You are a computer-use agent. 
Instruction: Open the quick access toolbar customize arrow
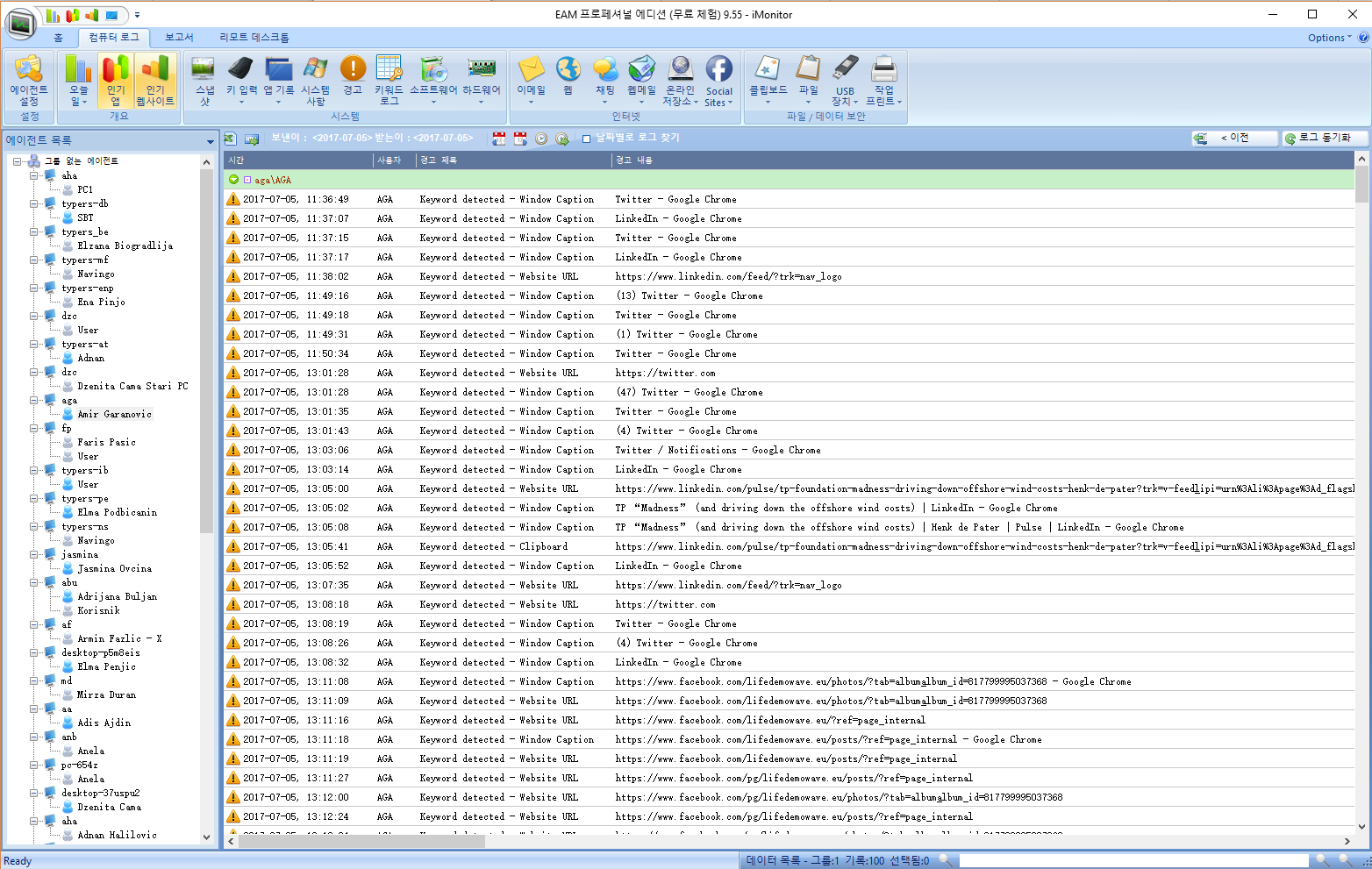click(x=137, y=15)
